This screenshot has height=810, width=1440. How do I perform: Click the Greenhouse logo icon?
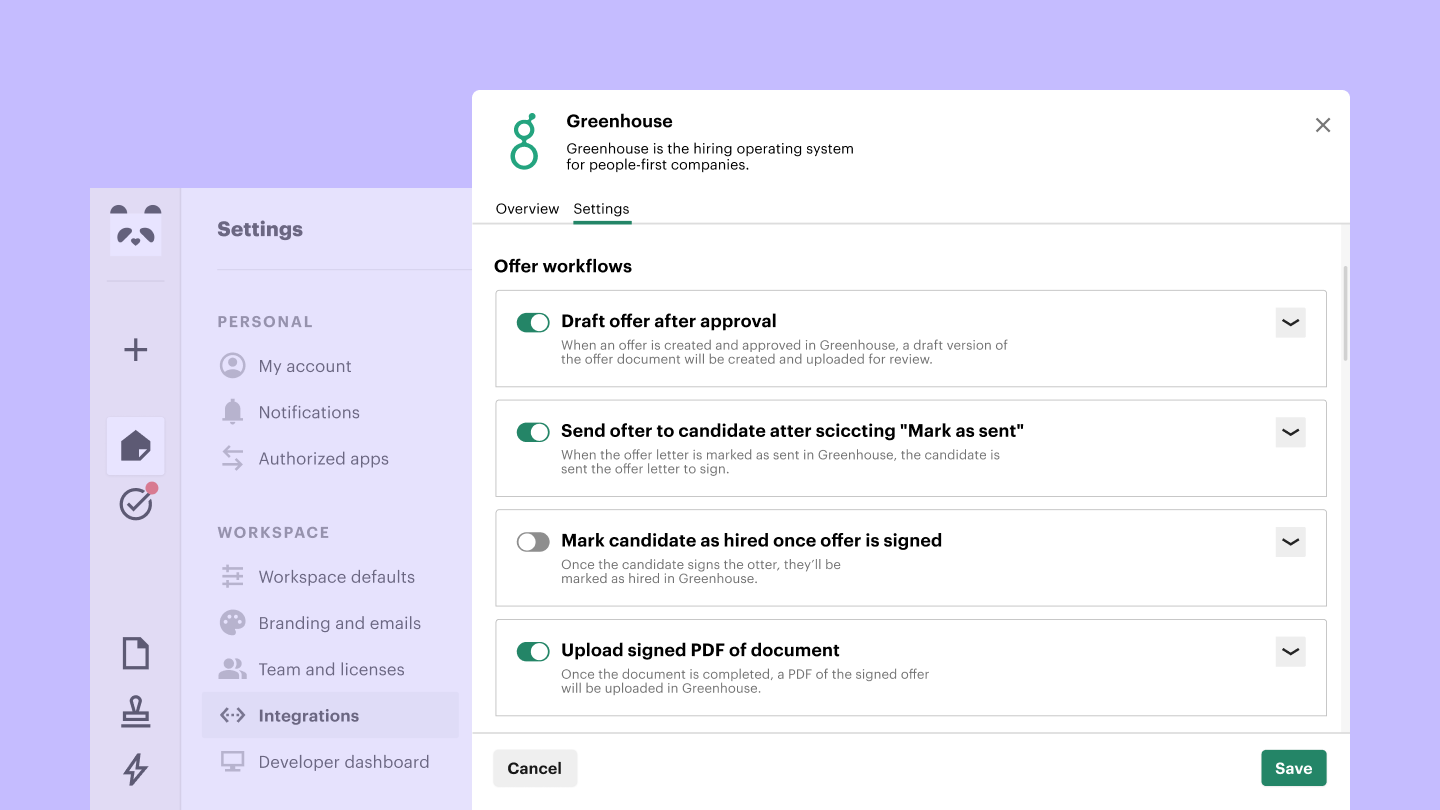(x=524, y=141)
